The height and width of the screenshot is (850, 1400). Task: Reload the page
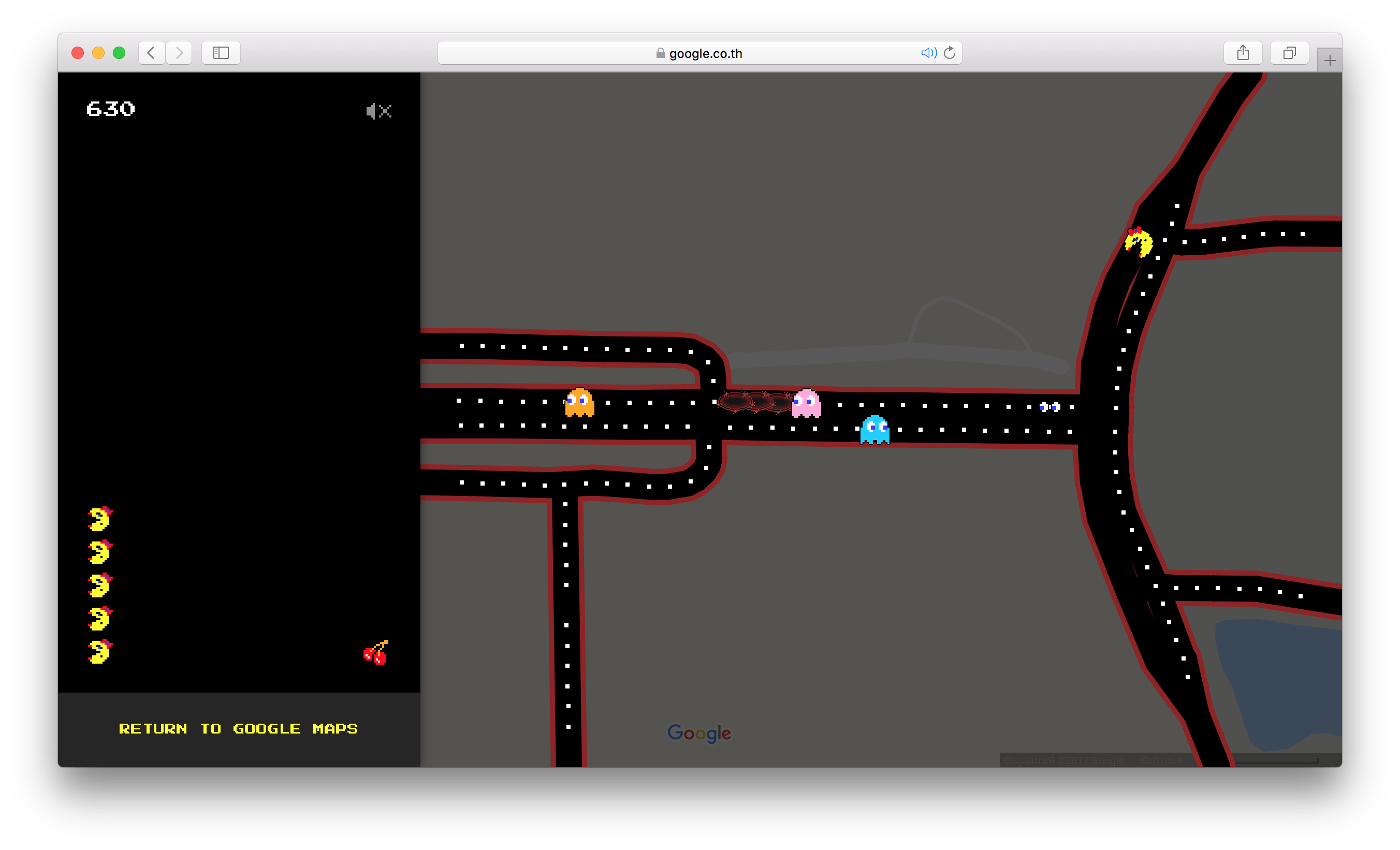pos(950,53)
